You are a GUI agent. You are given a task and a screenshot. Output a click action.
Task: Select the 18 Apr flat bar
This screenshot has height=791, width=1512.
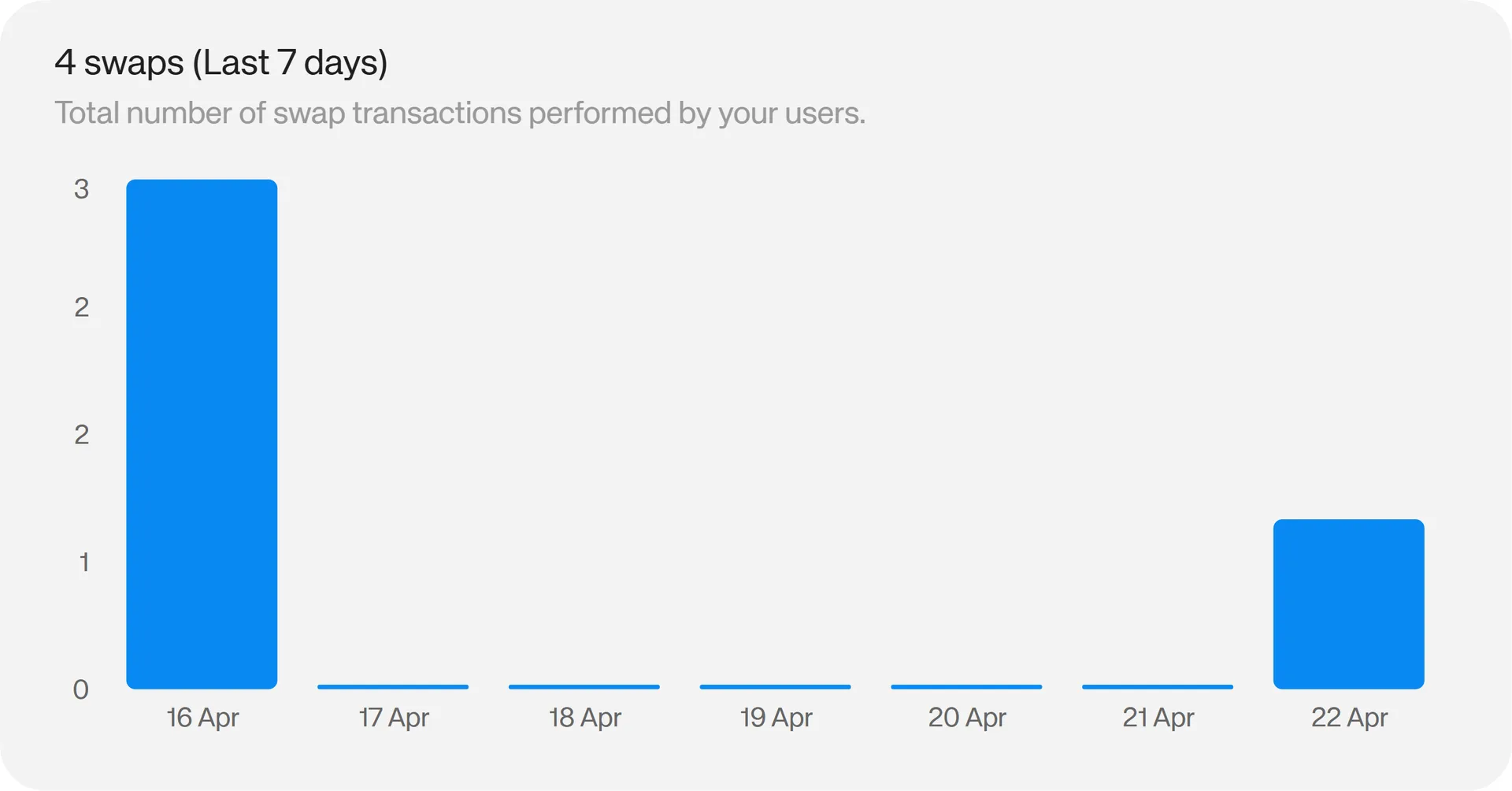[x=584, y=687]
